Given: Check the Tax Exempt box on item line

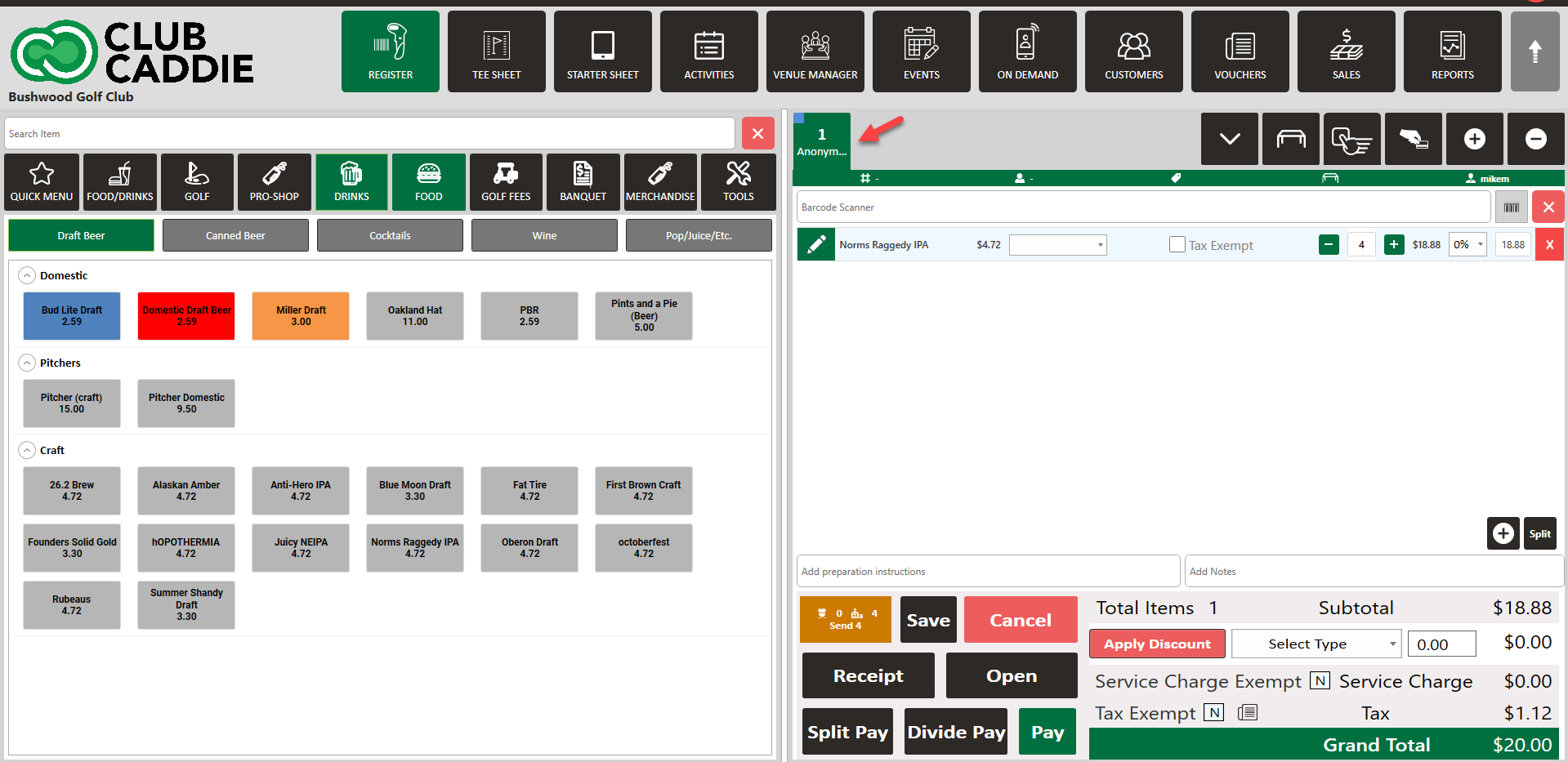Looking at the screenshot, I should click(1177, 244).
